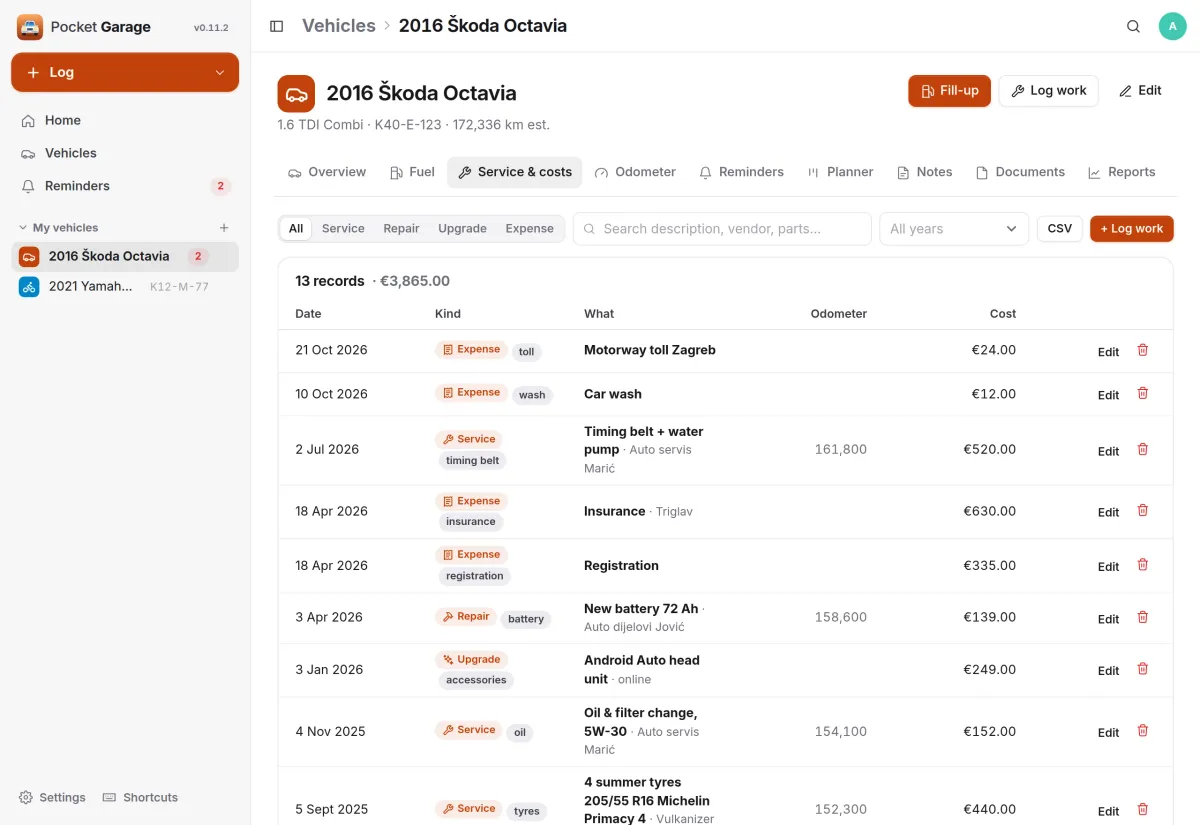1200x825 pixels.
Task: Click the Pocket Garage logo icon
Action: click(x=30, y=27)
